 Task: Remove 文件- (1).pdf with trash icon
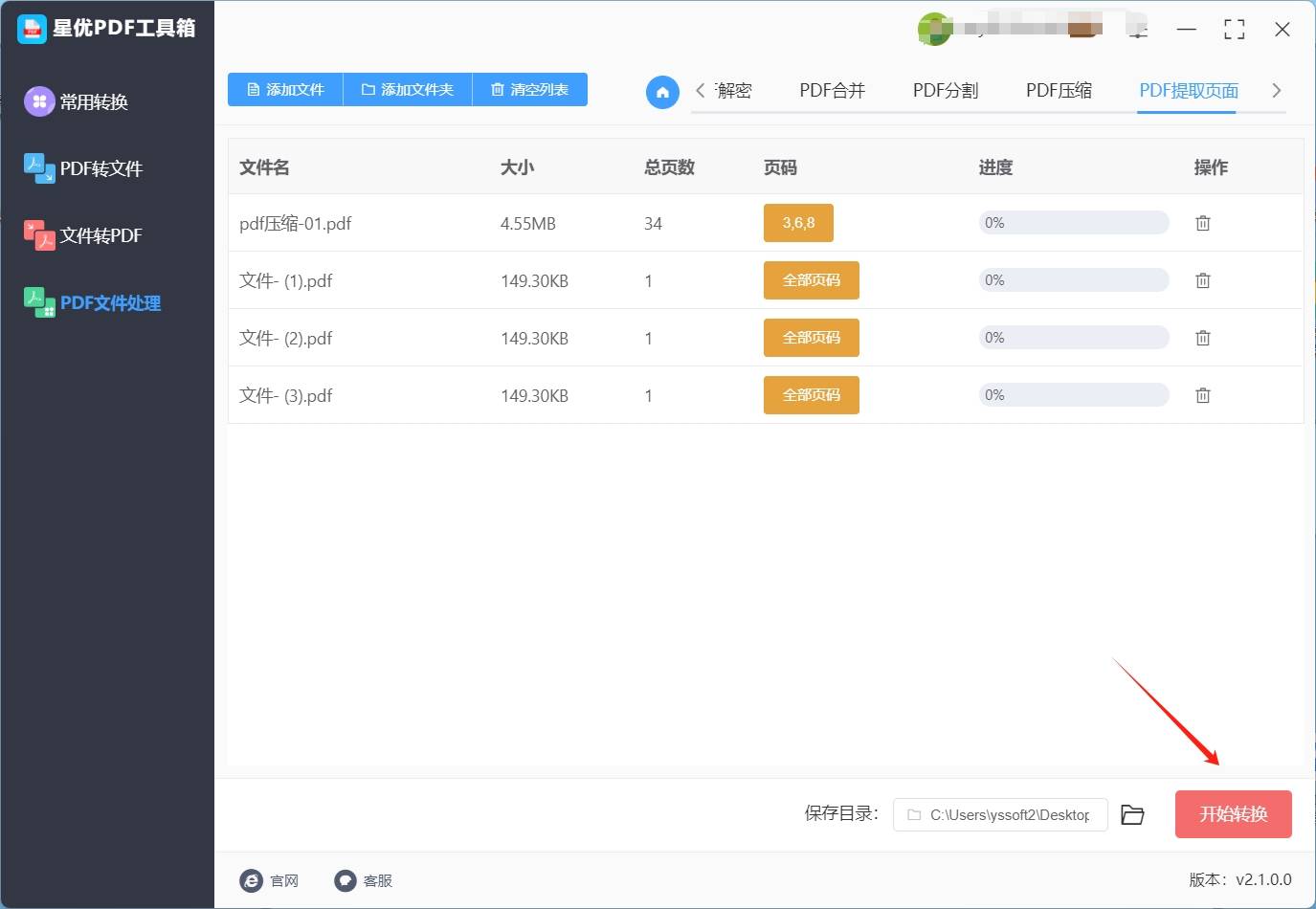tap(1203, 280)
